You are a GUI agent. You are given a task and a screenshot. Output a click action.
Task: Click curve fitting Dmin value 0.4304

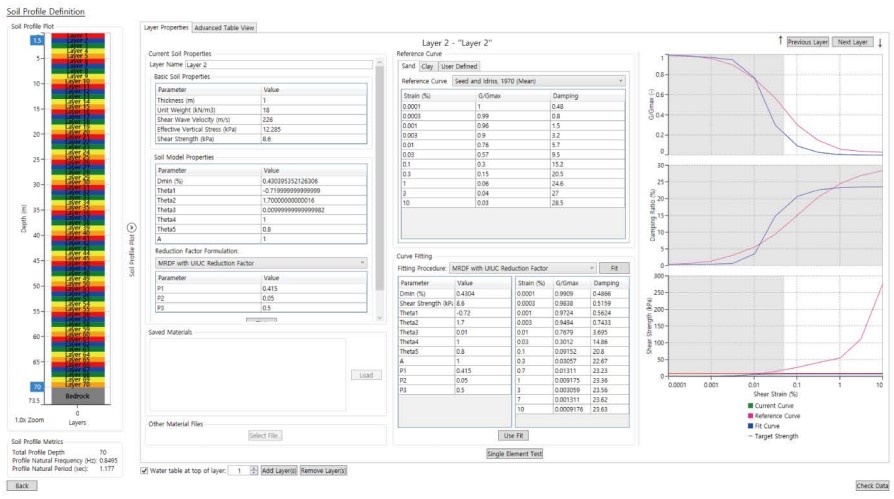482,294
